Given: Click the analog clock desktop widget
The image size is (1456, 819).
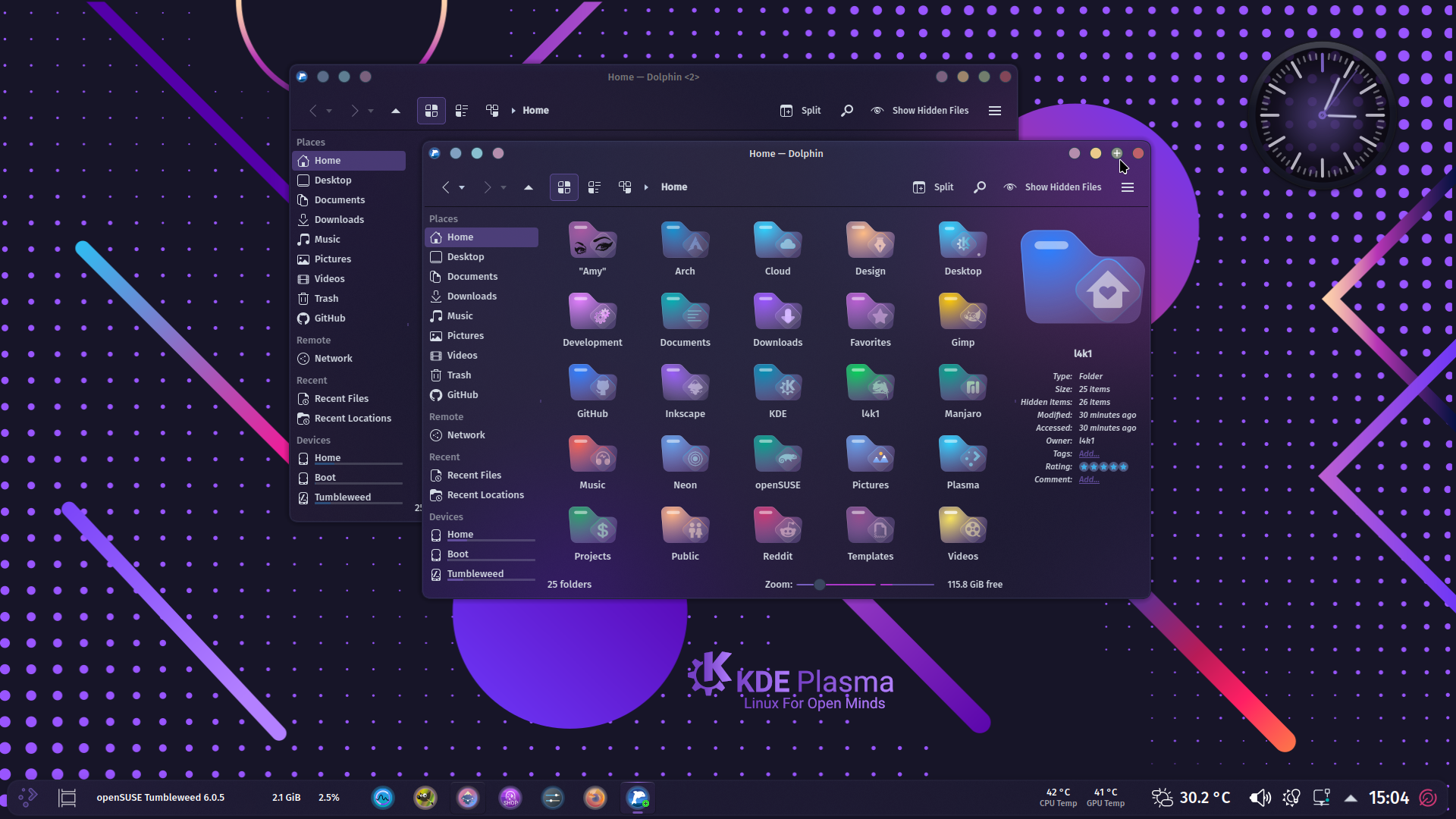Looking at the screenshot, I should pyautogui.click(x=1322, y=115).
